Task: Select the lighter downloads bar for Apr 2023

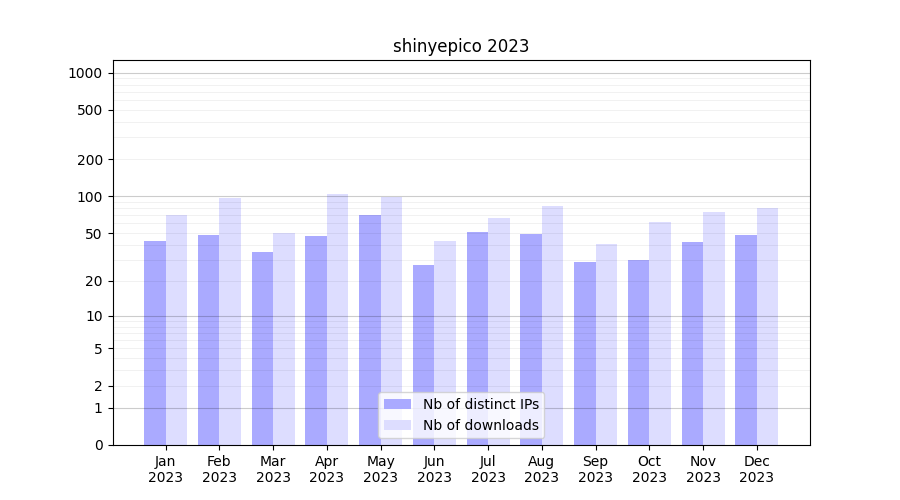Action: pos(338,318)
